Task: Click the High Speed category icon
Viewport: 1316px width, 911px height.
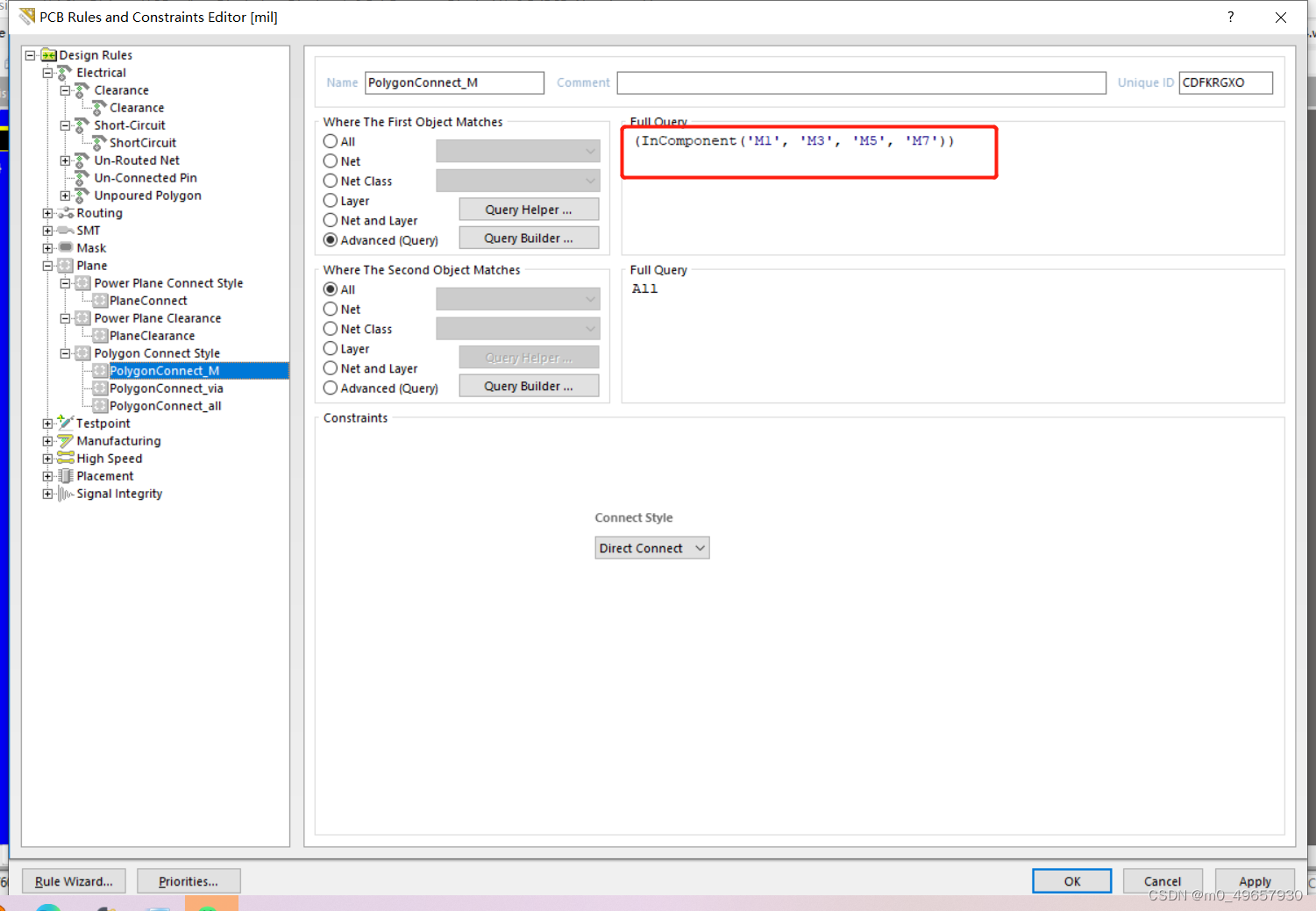Action: [66, 459]
